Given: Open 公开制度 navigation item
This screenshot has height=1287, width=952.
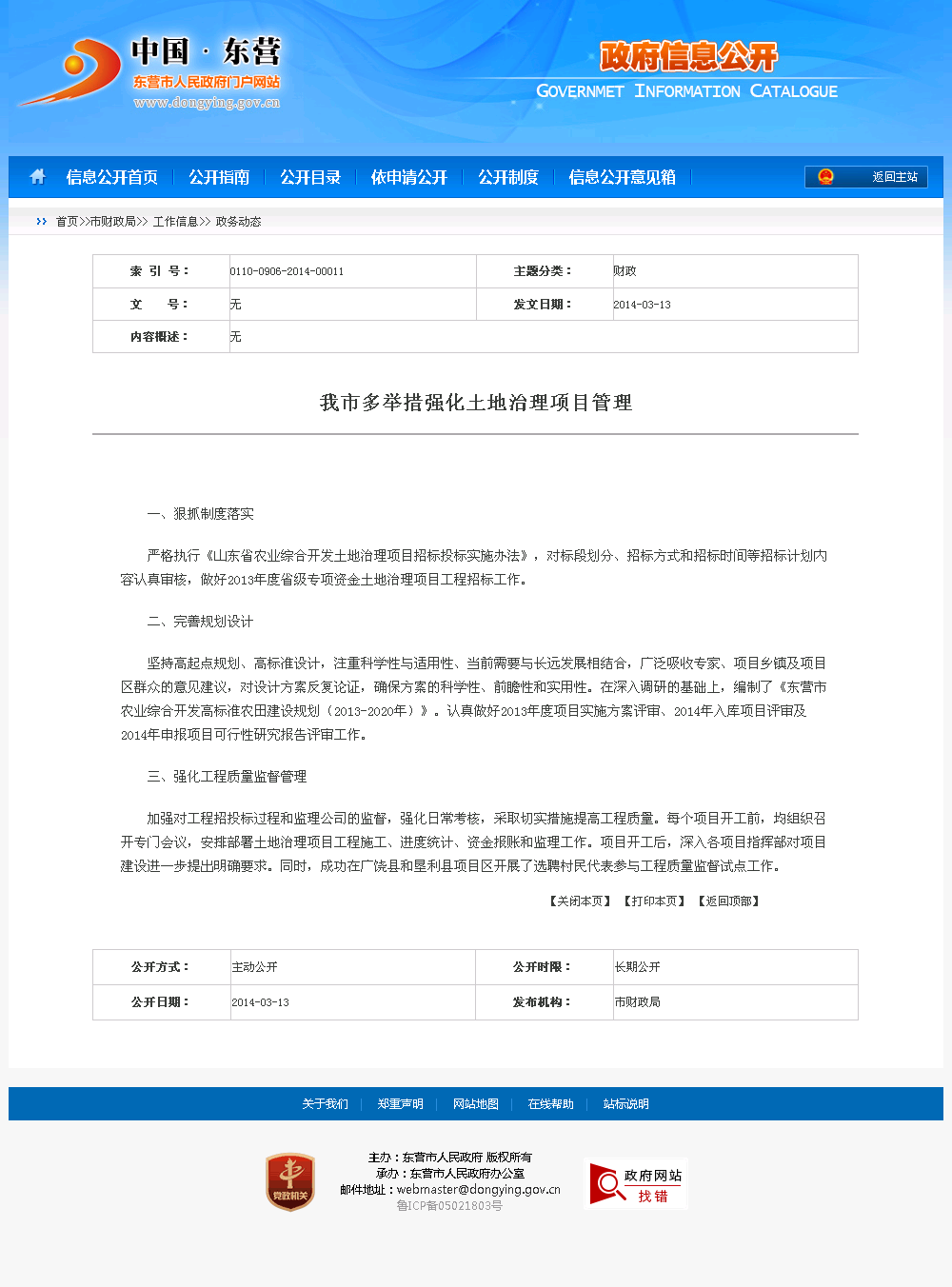Looking at the screenshot, I should [508, 177].
